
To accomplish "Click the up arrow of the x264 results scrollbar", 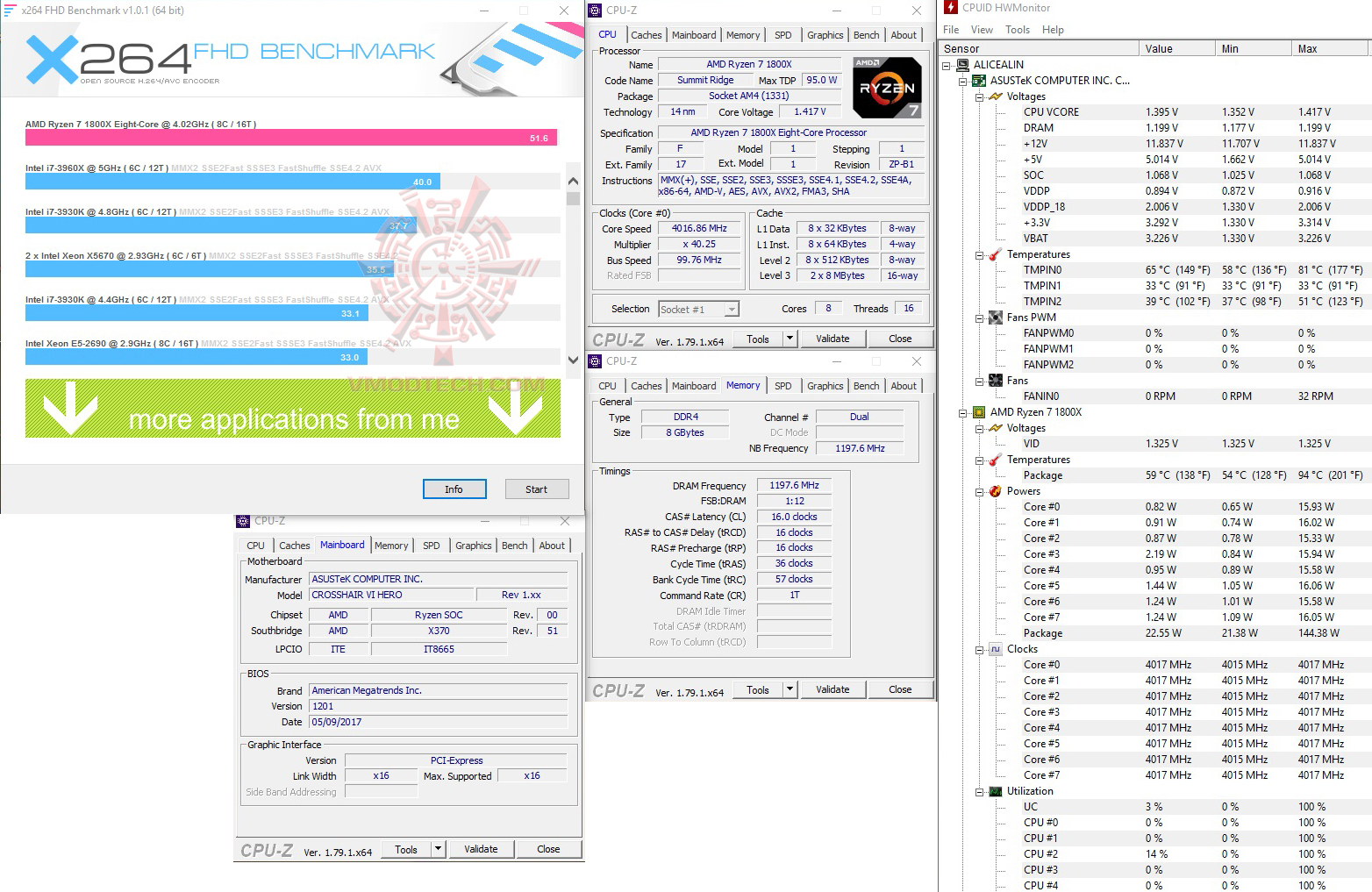I will click(574, 182).
